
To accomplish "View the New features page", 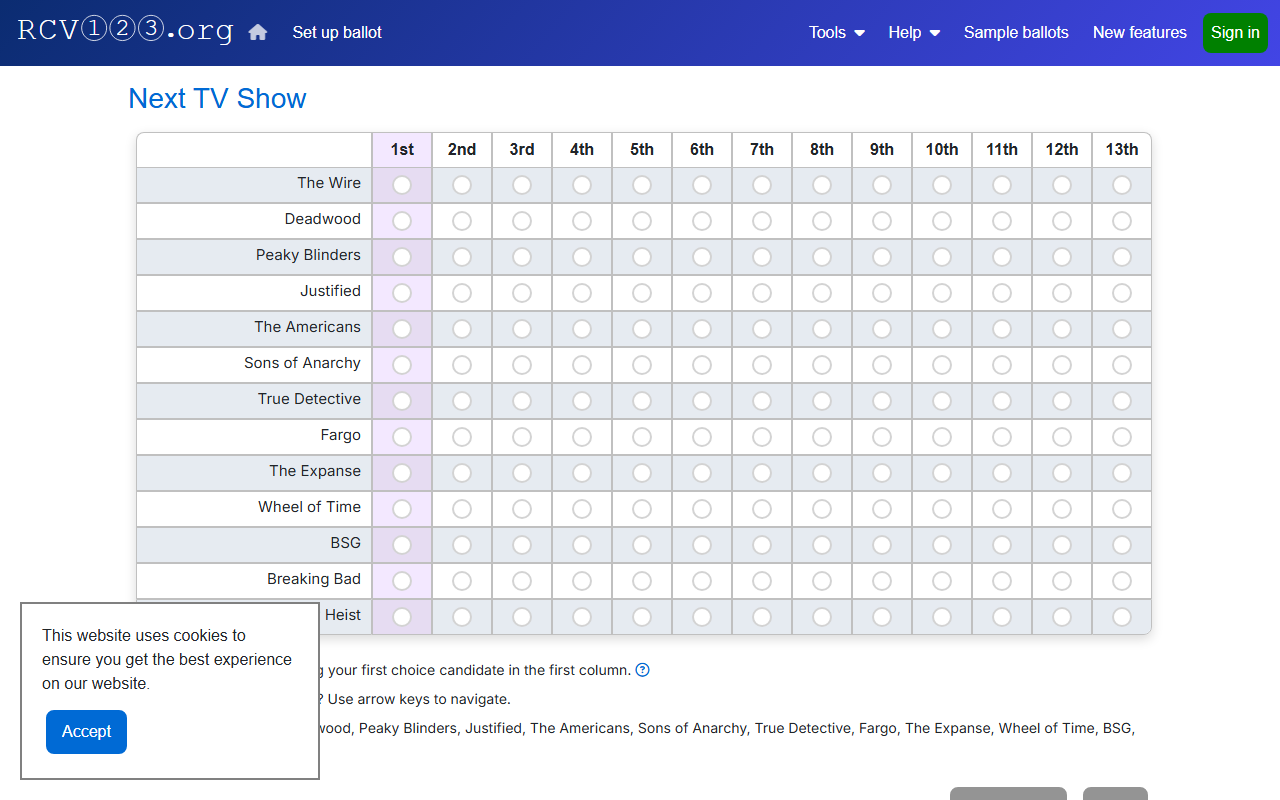I will click(1140, 32).
